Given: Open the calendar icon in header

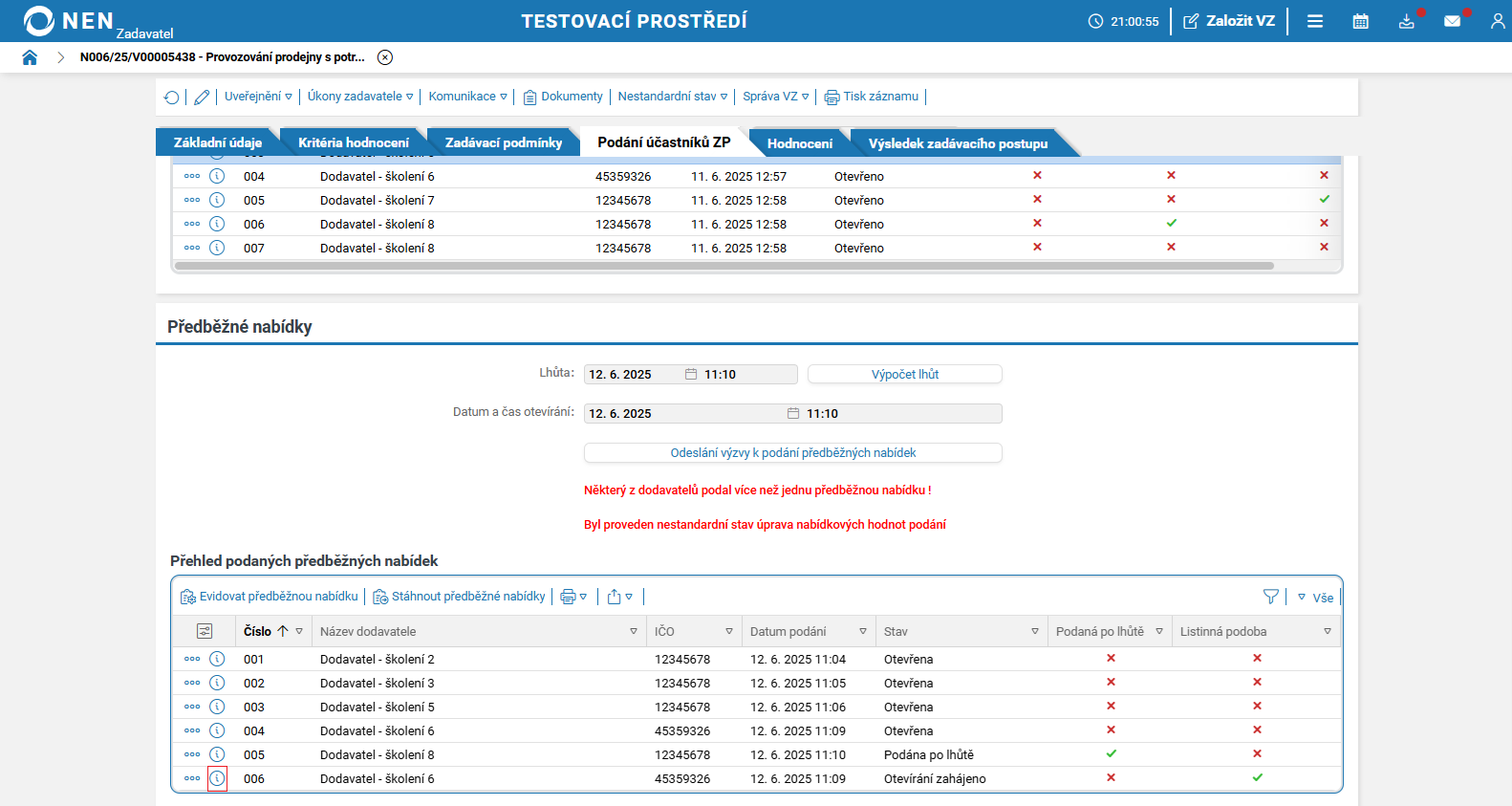Looking at the screenshot, I should click(1360, 21).
